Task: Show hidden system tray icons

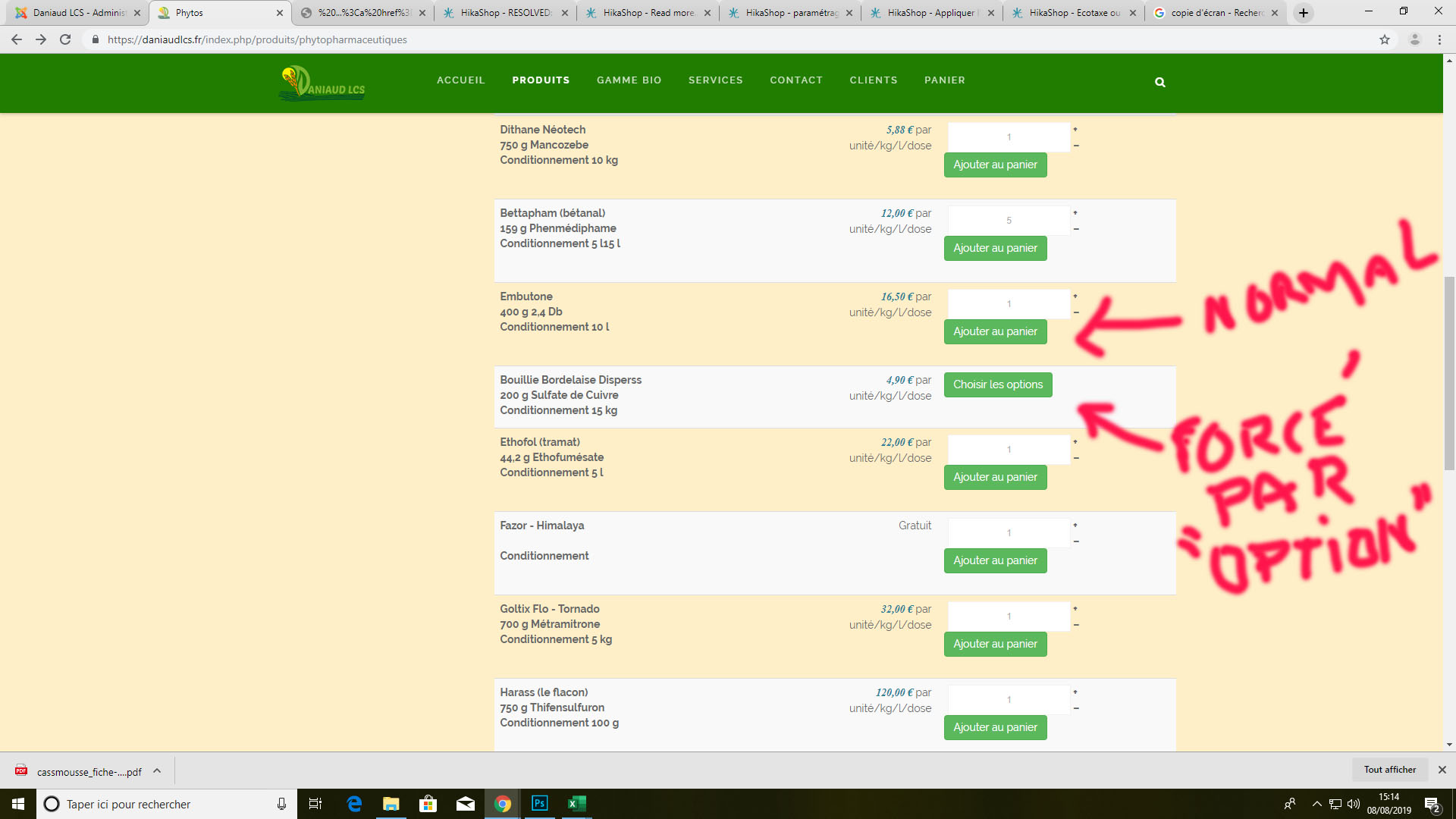Action: [1316, 804]
